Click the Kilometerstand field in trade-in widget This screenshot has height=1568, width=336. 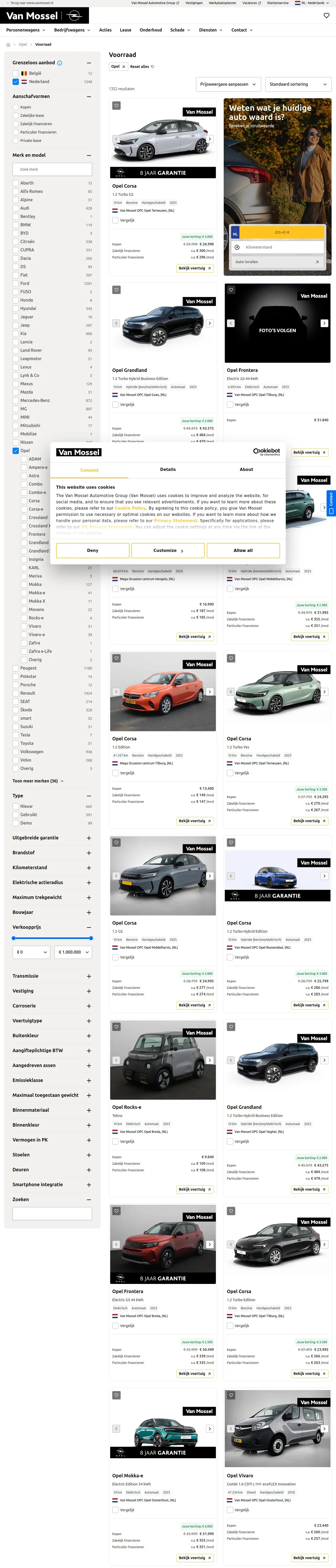click(277, 247)
